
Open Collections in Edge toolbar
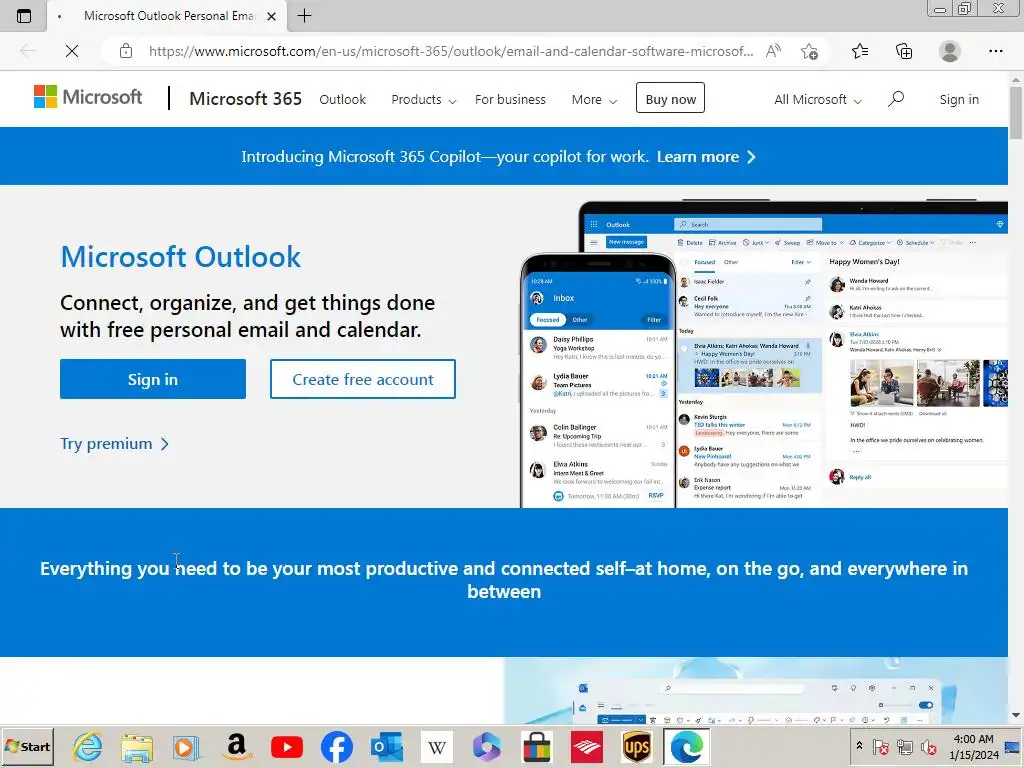[x=904, y=51]
